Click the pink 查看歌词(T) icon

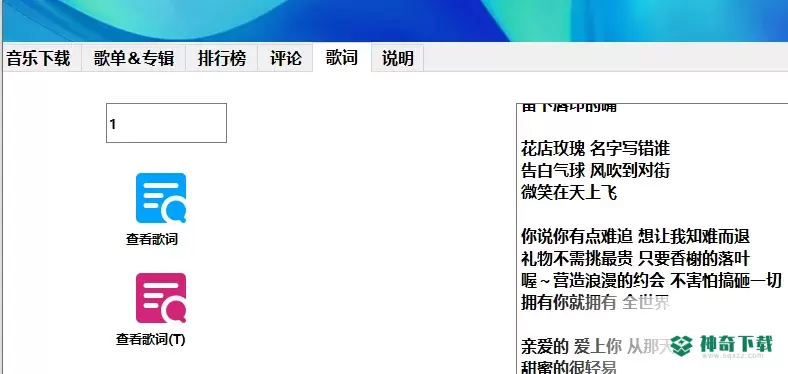point(161,298)
